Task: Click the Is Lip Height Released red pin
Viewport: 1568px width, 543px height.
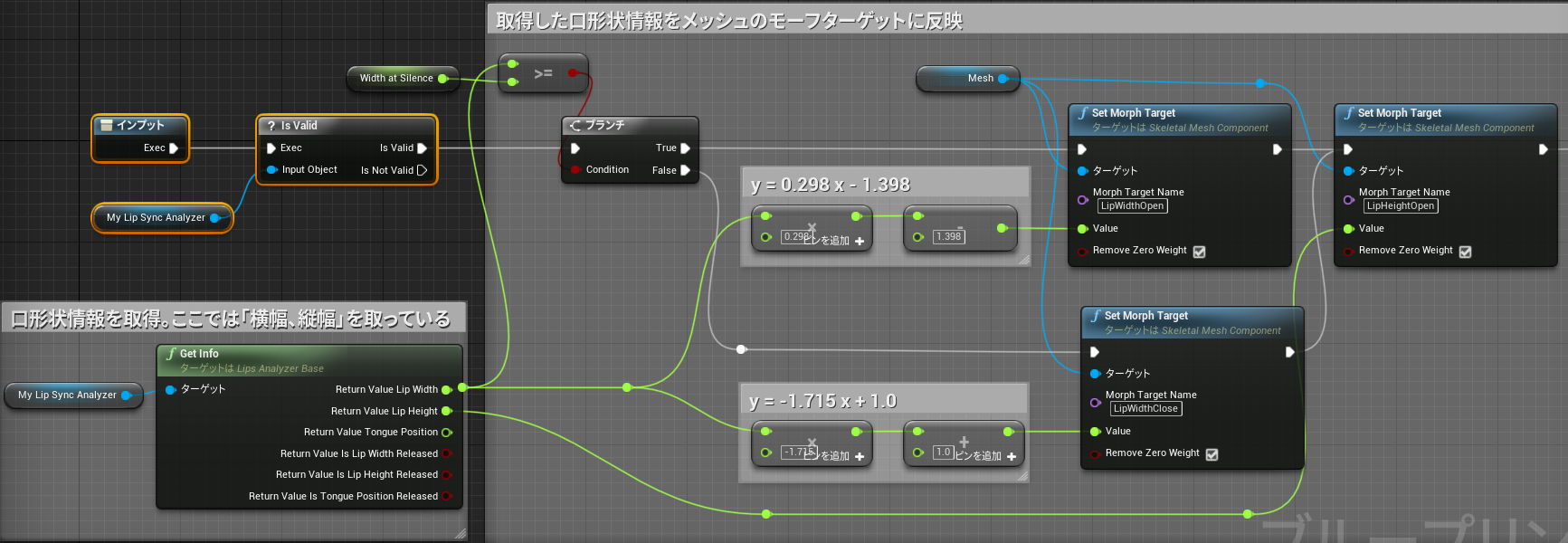Action: click(446, 475)
